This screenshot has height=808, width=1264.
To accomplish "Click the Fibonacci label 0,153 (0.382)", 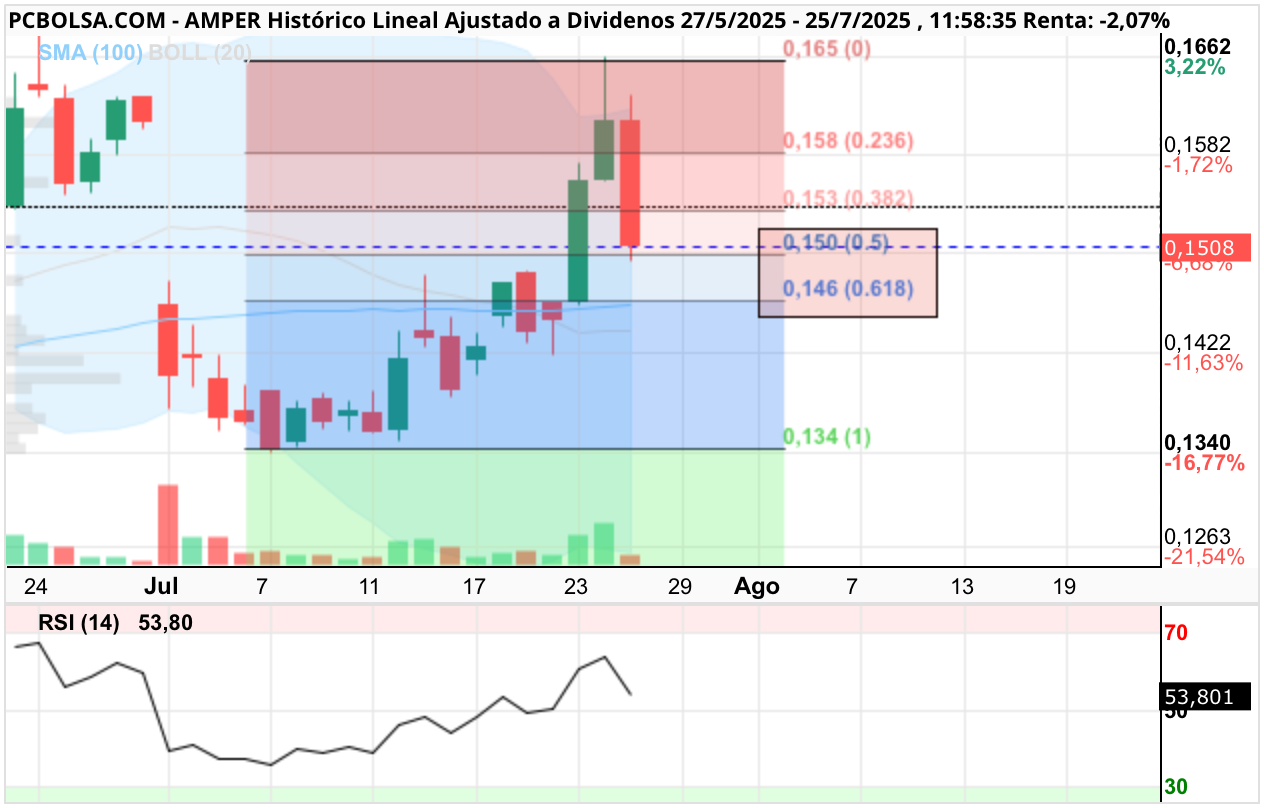I will coord(849,198).
